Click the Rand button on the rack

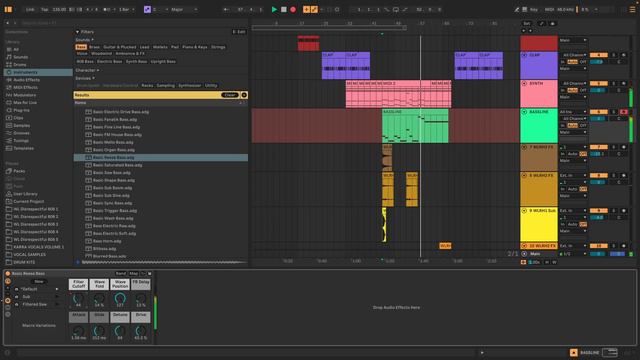pos(121,273)
